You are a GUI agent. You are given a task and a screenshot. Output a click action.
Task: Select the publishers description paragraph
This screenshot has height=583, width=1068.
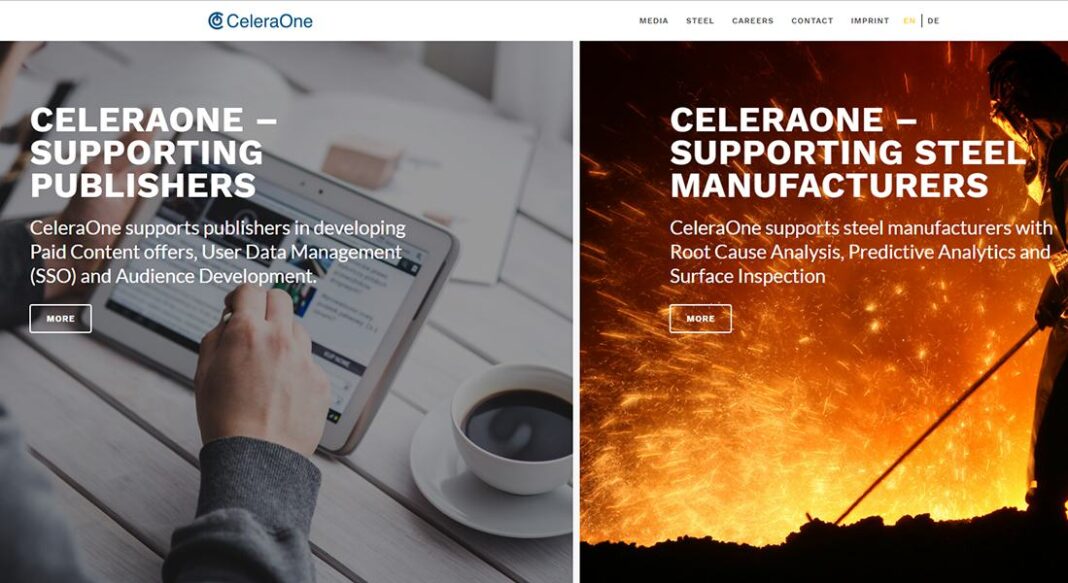pyautogui.click(x=218, y=252)
